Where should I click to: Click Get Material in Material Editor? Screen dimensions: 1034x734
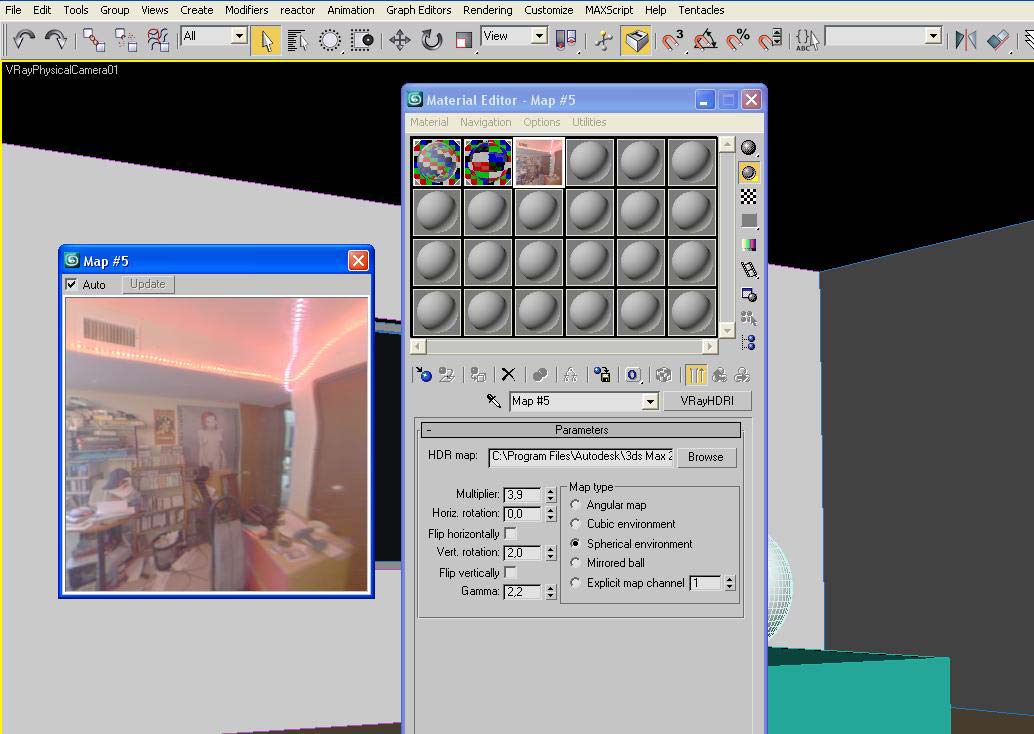point(423,375)
